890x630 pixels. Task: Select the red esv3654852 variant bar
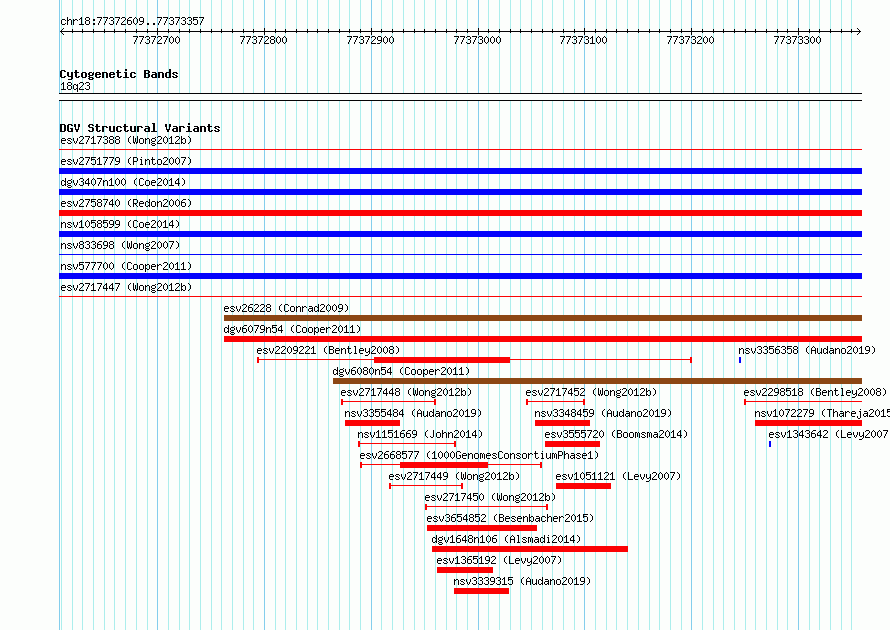(x=482, y=528)
